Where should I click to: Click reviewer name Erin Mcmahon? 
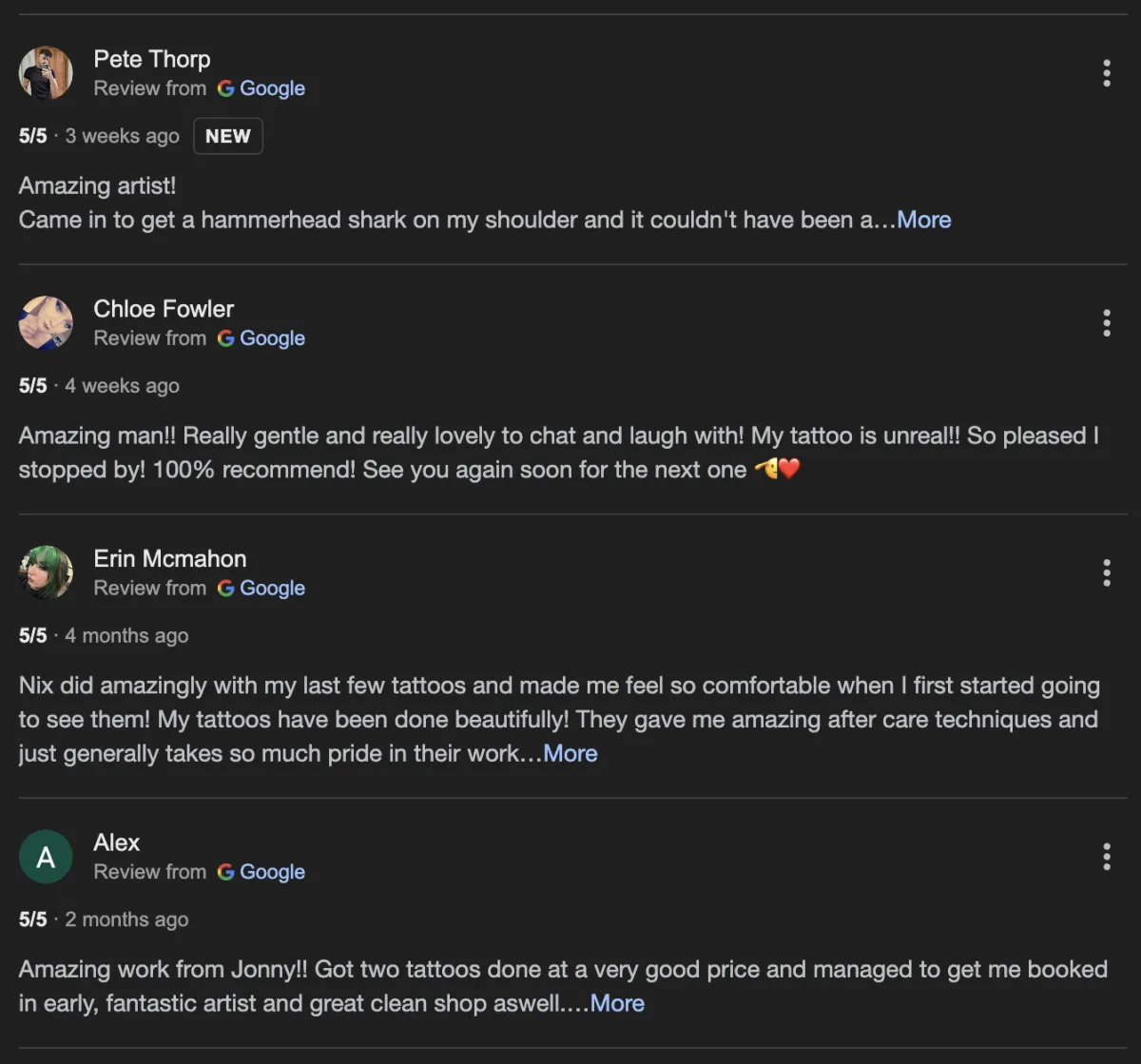[x=170, y=558]
